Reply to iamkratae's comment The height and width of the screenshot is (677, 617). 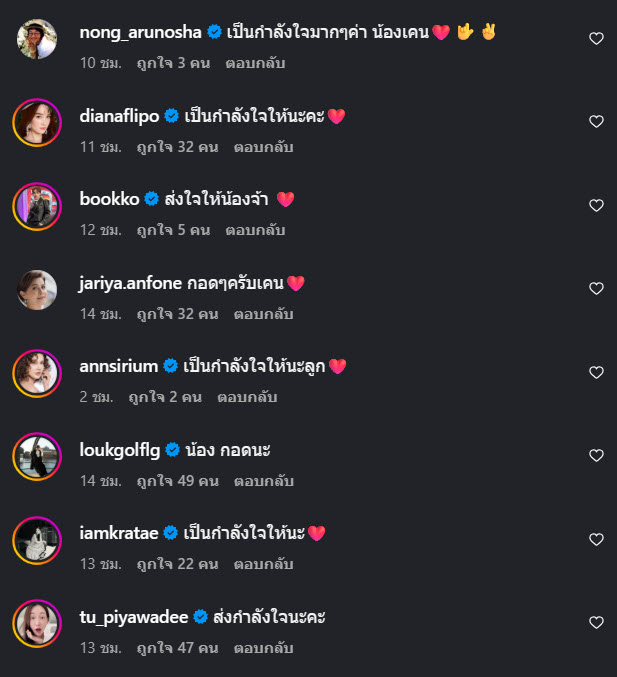pyautogui.click(x=263, y=564)
